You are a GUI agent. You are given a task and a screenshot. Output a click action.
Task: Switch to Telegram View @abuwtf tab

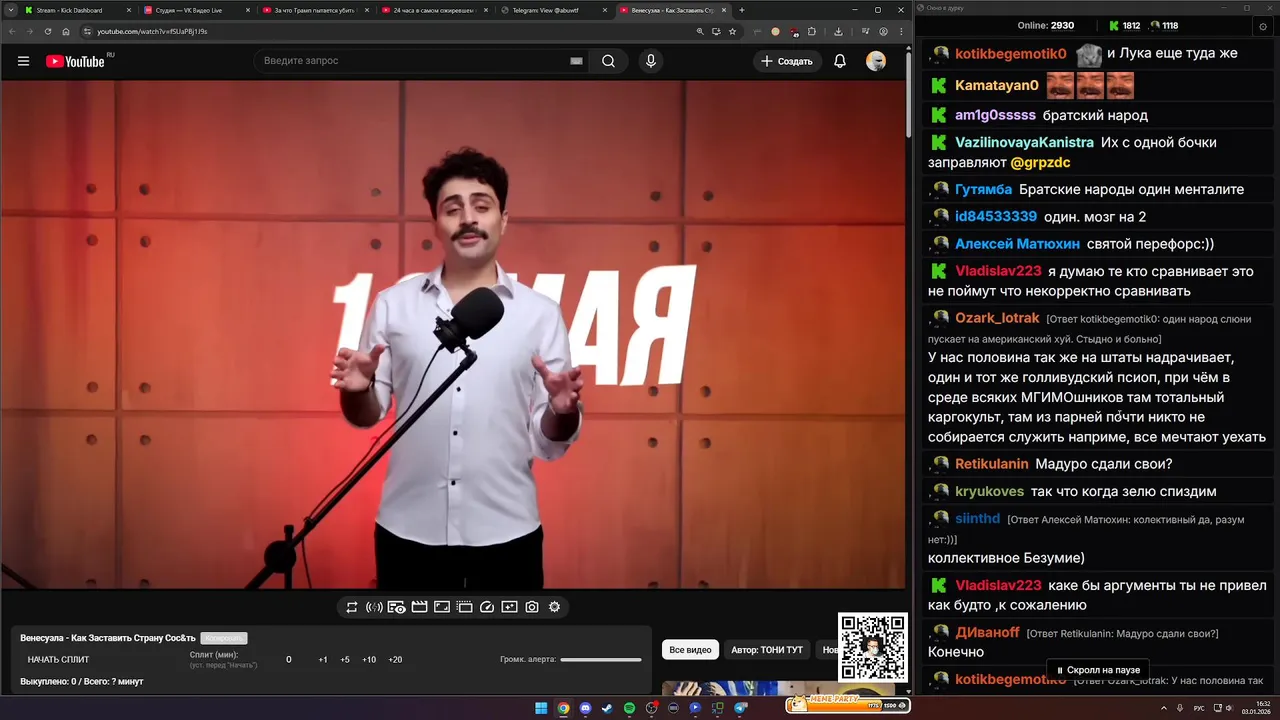pyautogui.click(x=554, y=10)
